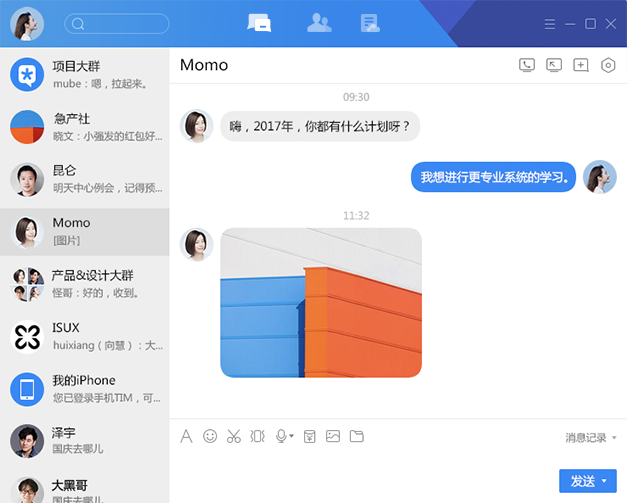Open chat settings hexagon icon
This screenshot has width=627, height=503.
608,65
